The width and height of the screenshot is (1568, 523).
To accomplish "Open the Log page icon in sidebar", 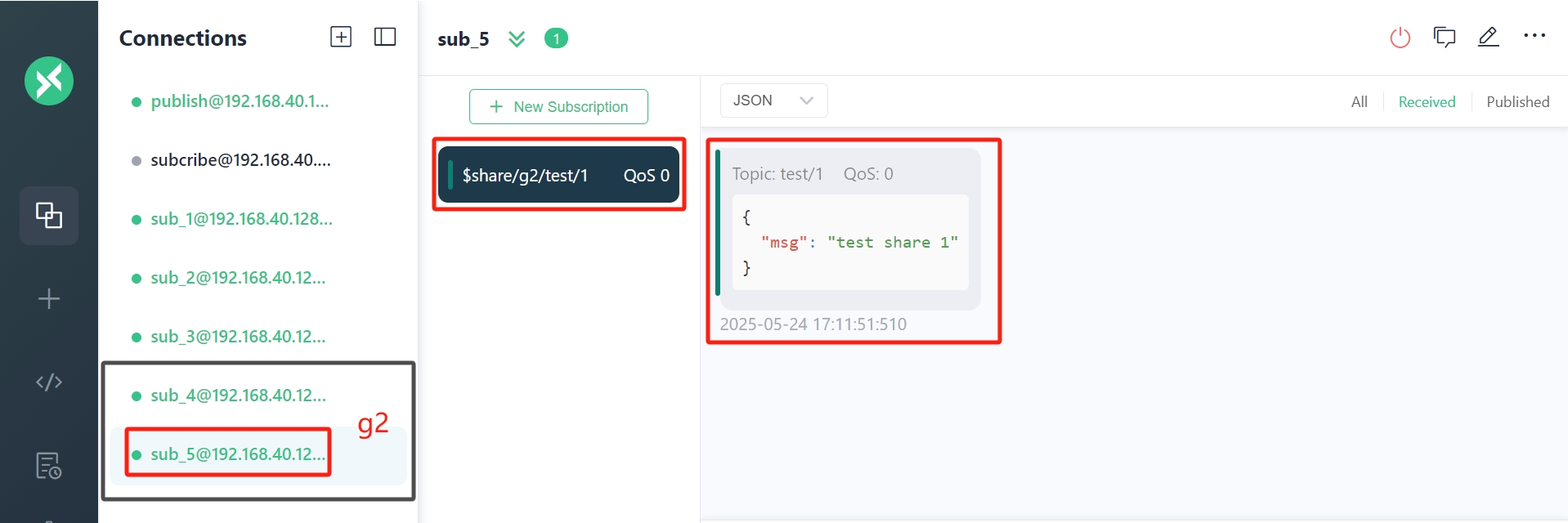I will 49,465.
